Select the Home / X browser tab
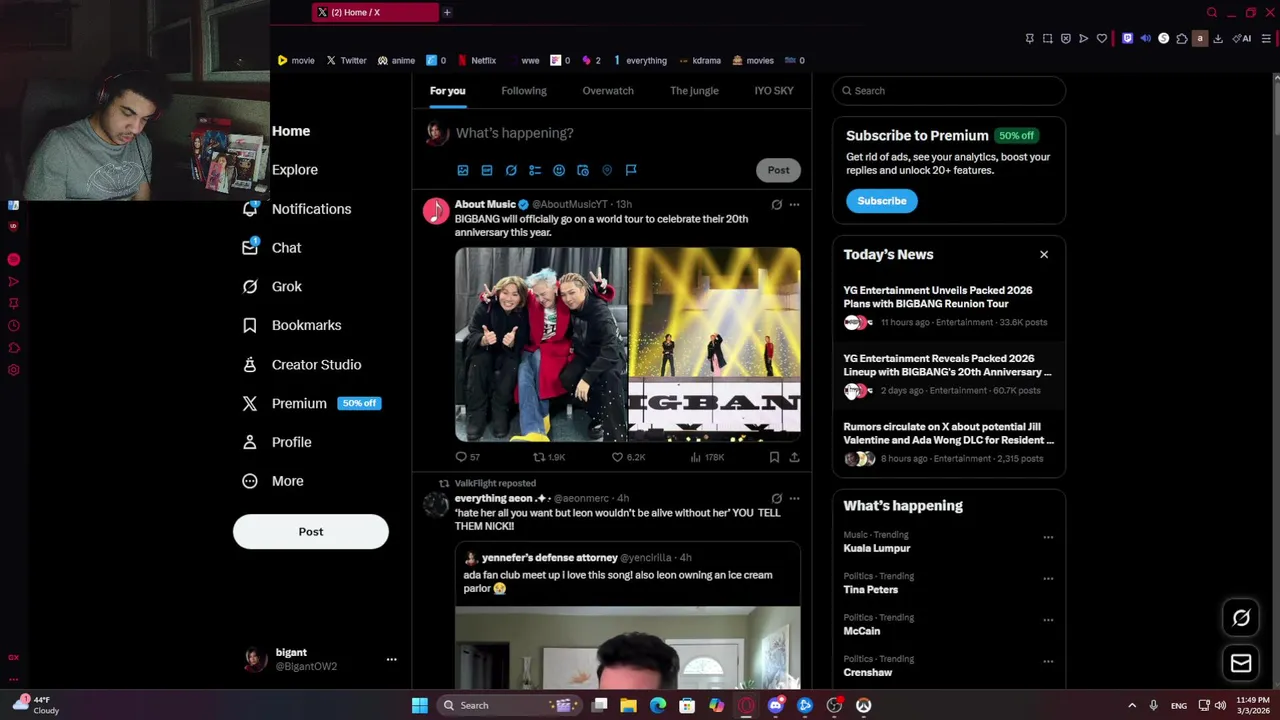 [x=374, y=12]
